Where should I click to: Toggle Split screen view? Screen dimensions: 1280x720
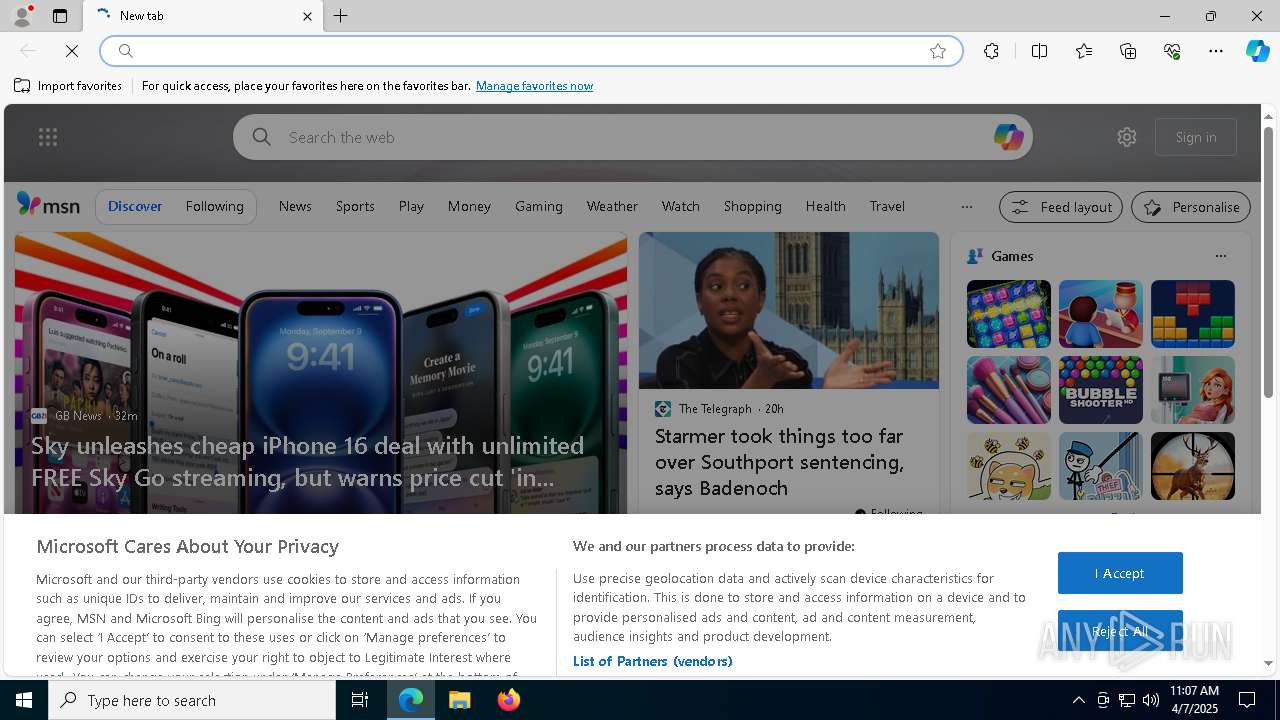[x=1039, y=51]
